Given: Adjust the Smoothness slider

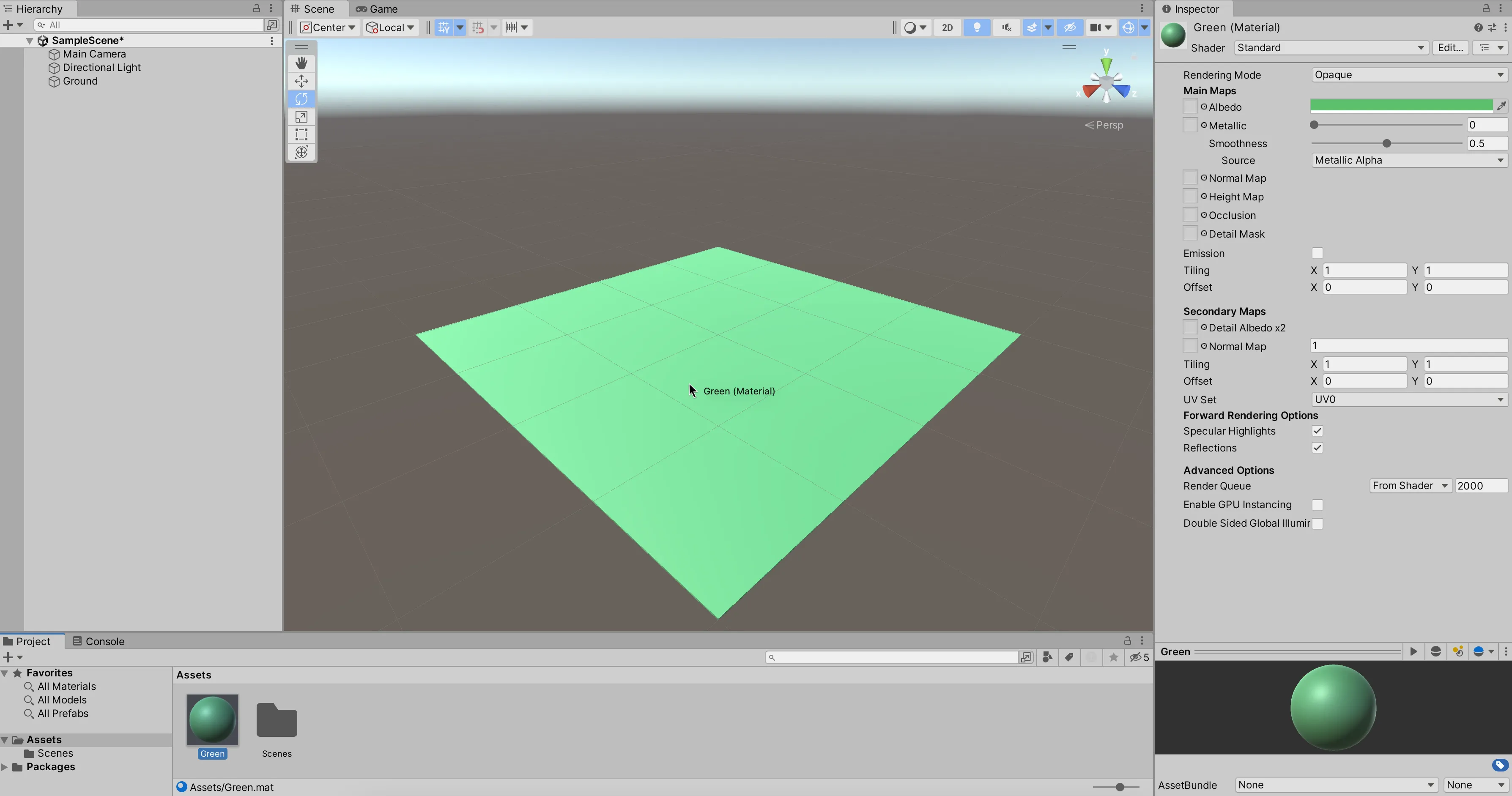Looking at the screenshot, I should (x=1386, y=143).
